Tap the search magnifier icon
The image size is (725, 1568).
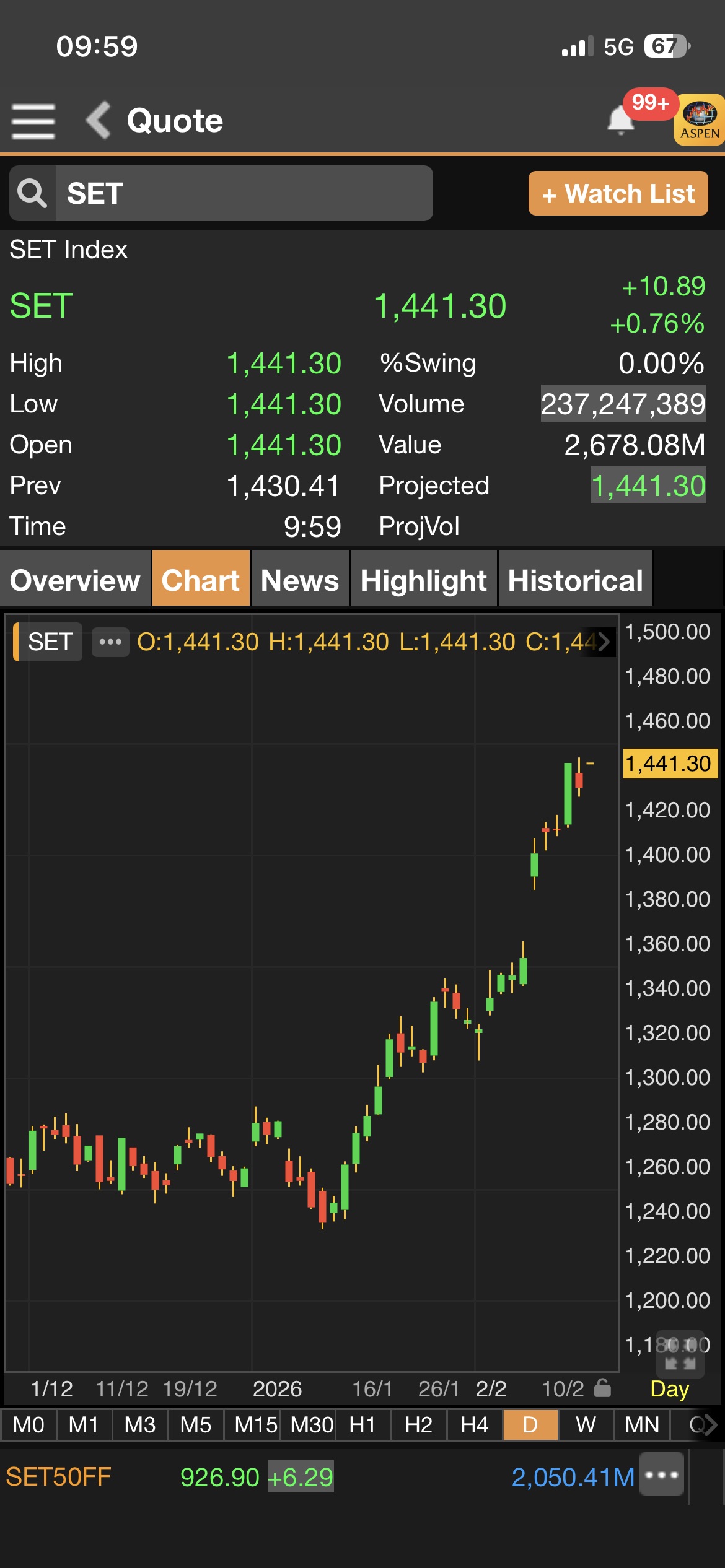click(32, 193)
